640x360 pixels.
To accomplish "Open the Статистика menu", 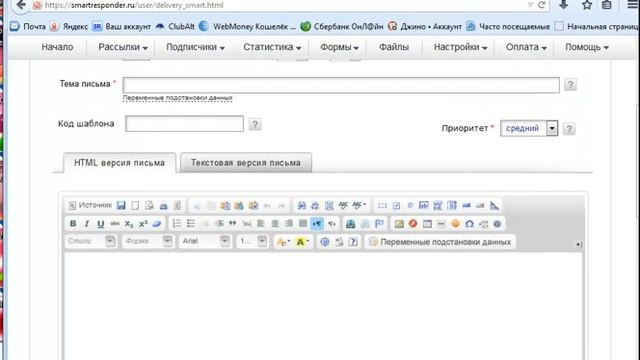I will point(272,47).
